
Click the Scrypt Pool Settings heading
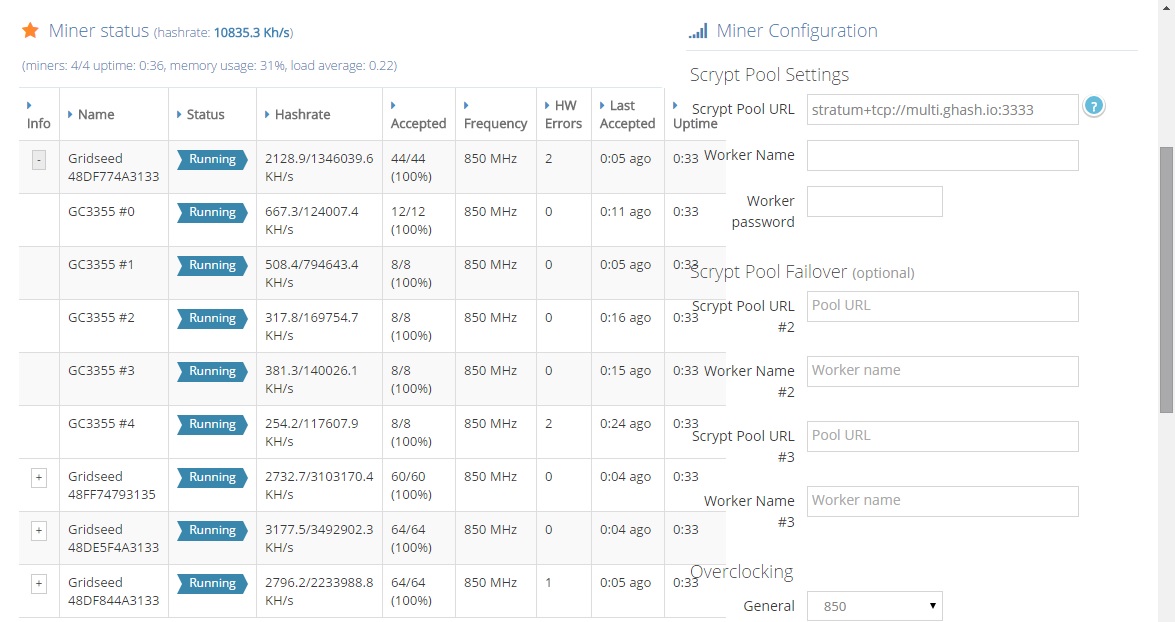[x=769, y=75]
